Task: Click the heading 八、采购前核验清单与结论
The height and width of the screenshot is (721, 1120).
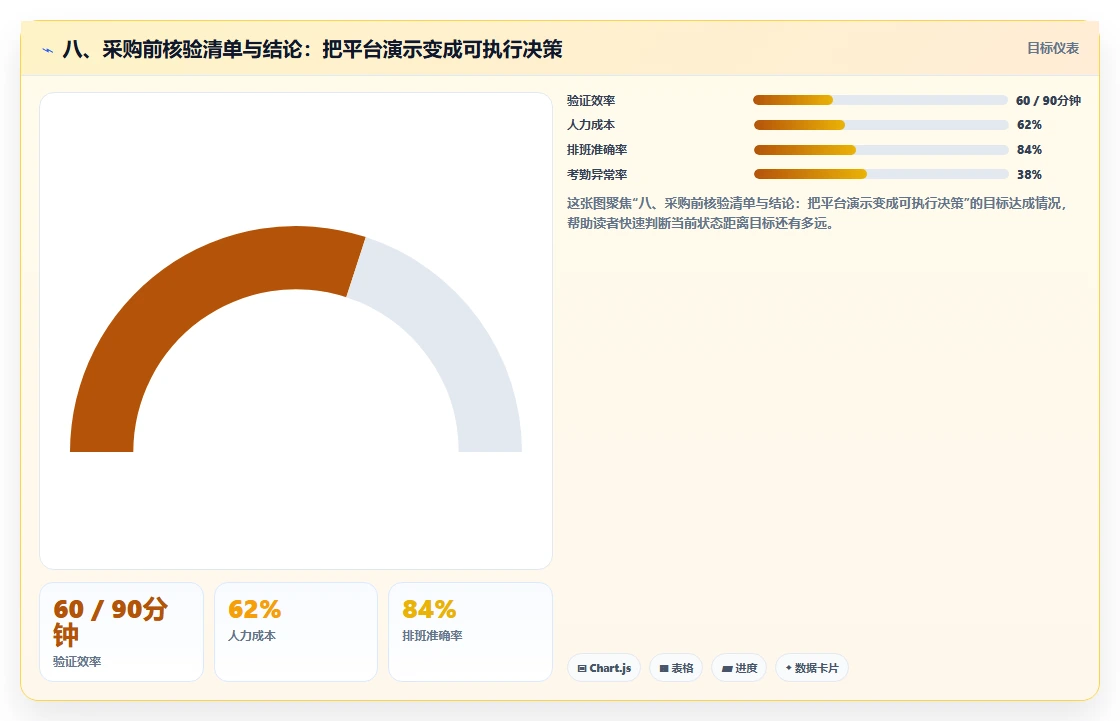Action: pyautogui.click(x=313, y=49)
